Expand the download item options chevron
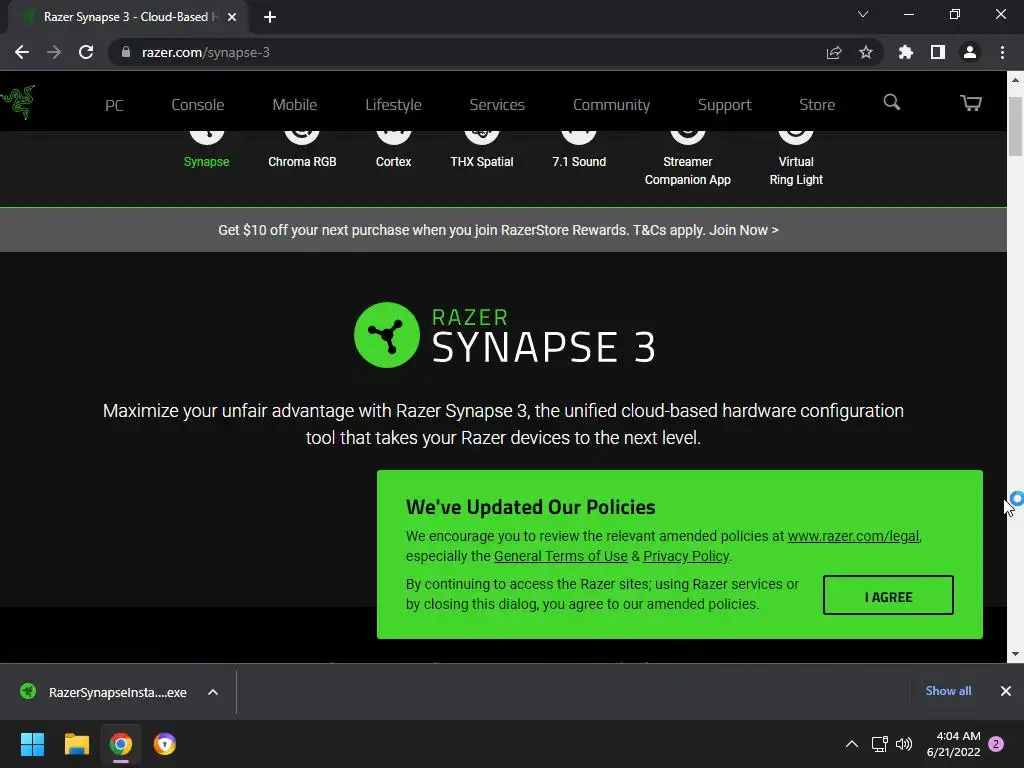This screenshot has height=768, width=1024. click(x=213, y=692)
